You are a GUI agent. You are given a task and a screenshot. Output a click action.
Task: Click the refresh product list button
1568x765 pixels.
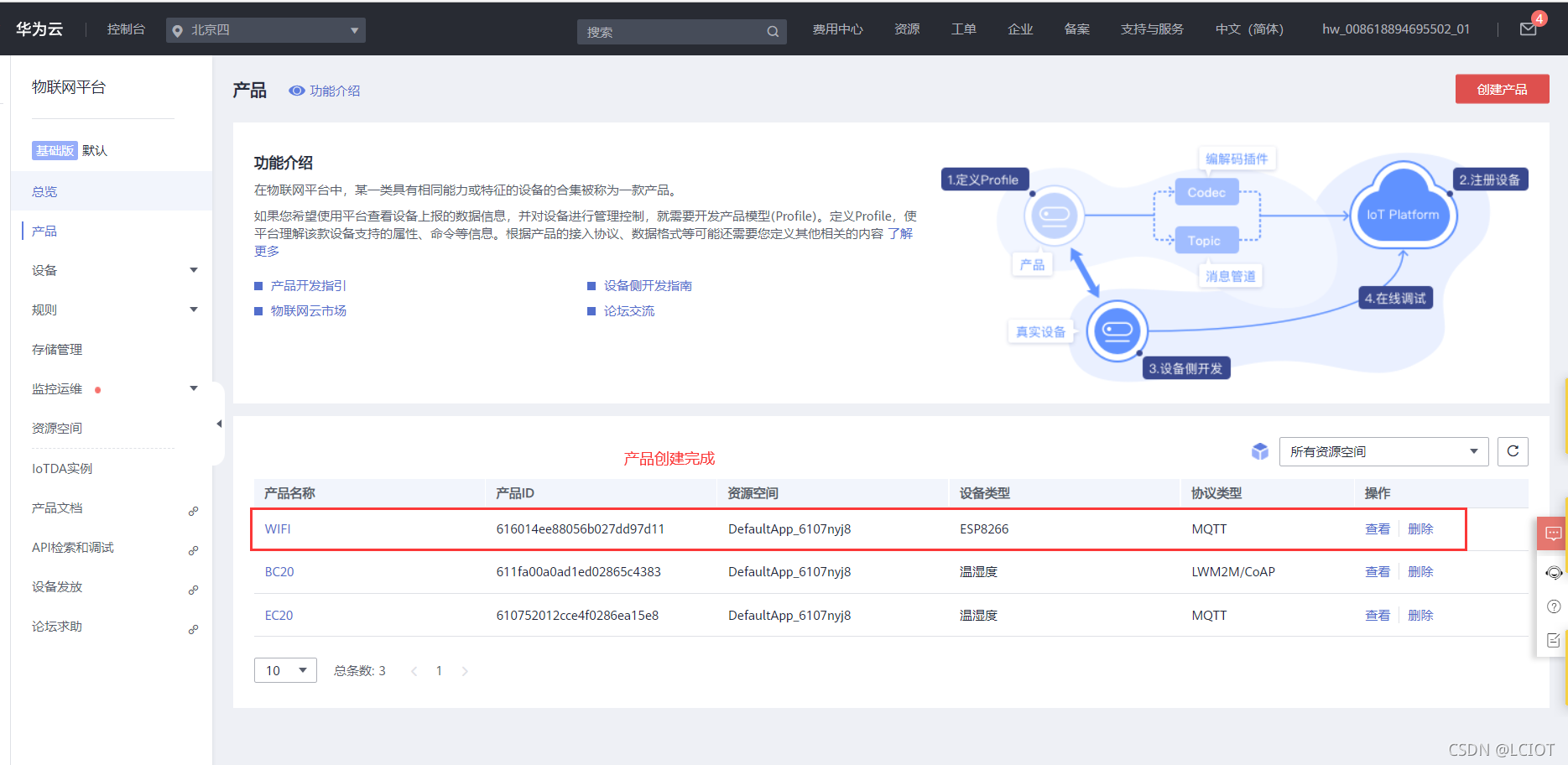point(1513,451)
